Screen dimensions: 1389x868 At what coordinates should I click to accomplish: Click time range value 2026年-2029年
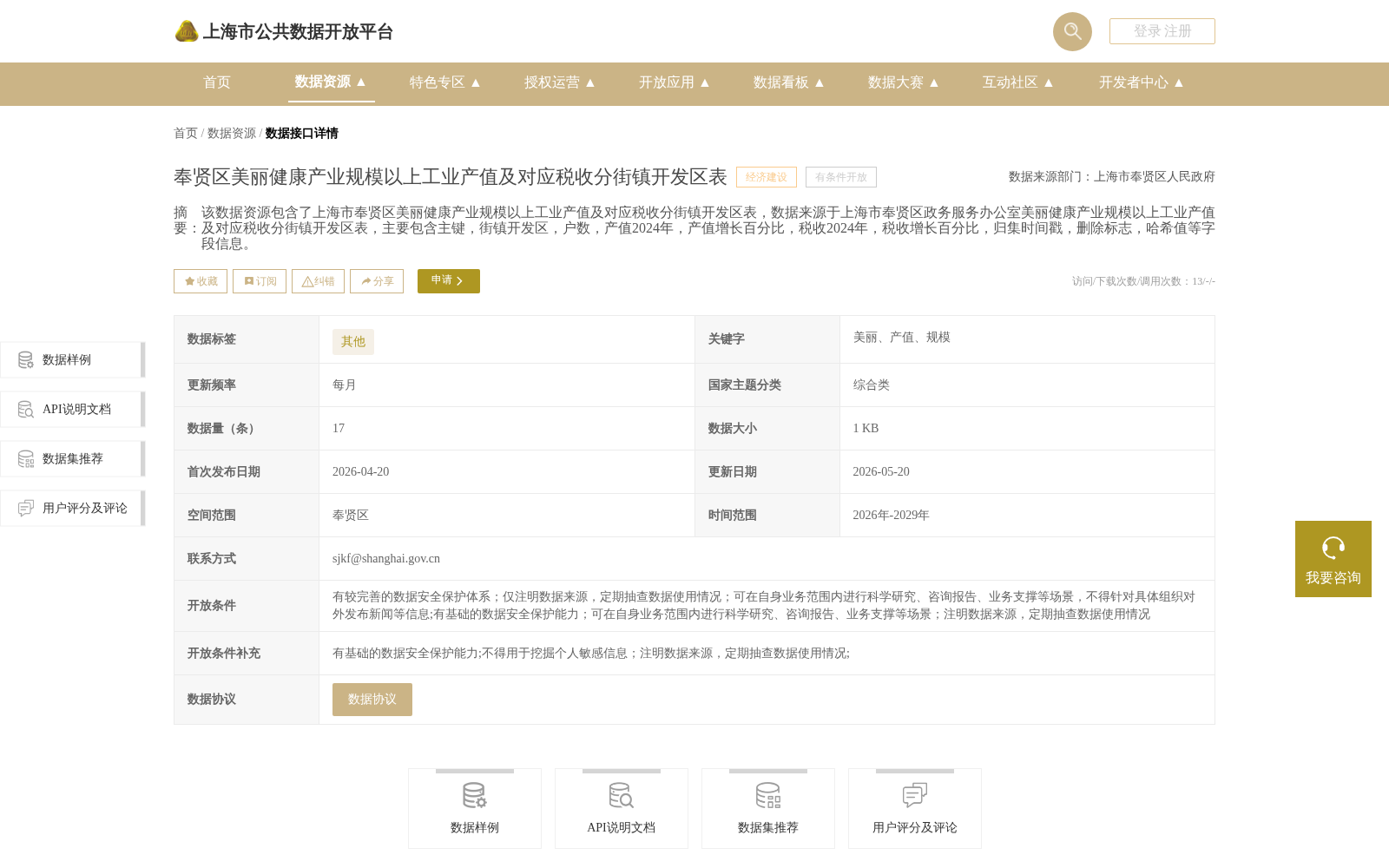891,516
